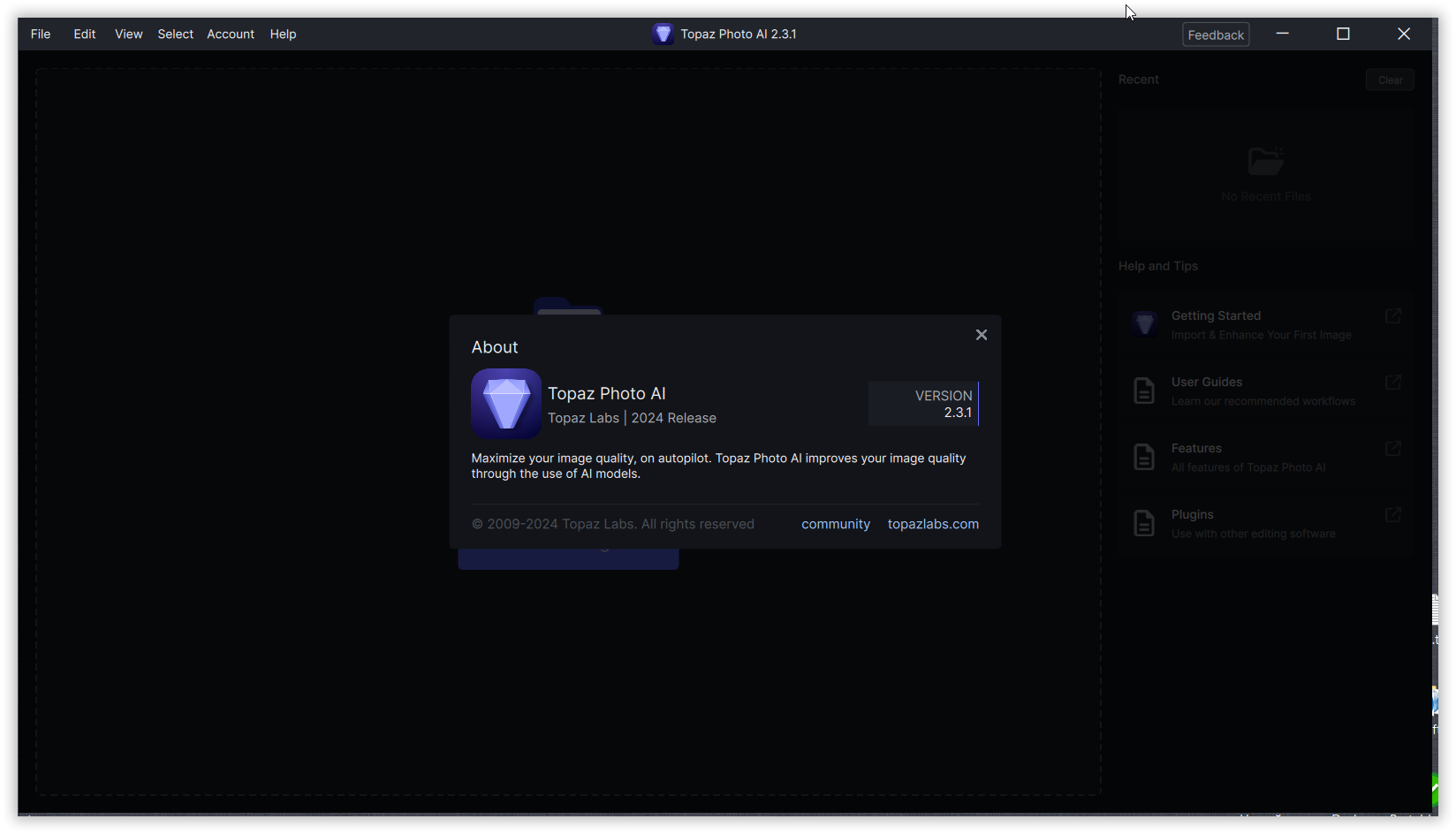Open Features external link icon
This screenshot has height=834, width=1456.
[x=1393, y=448]
